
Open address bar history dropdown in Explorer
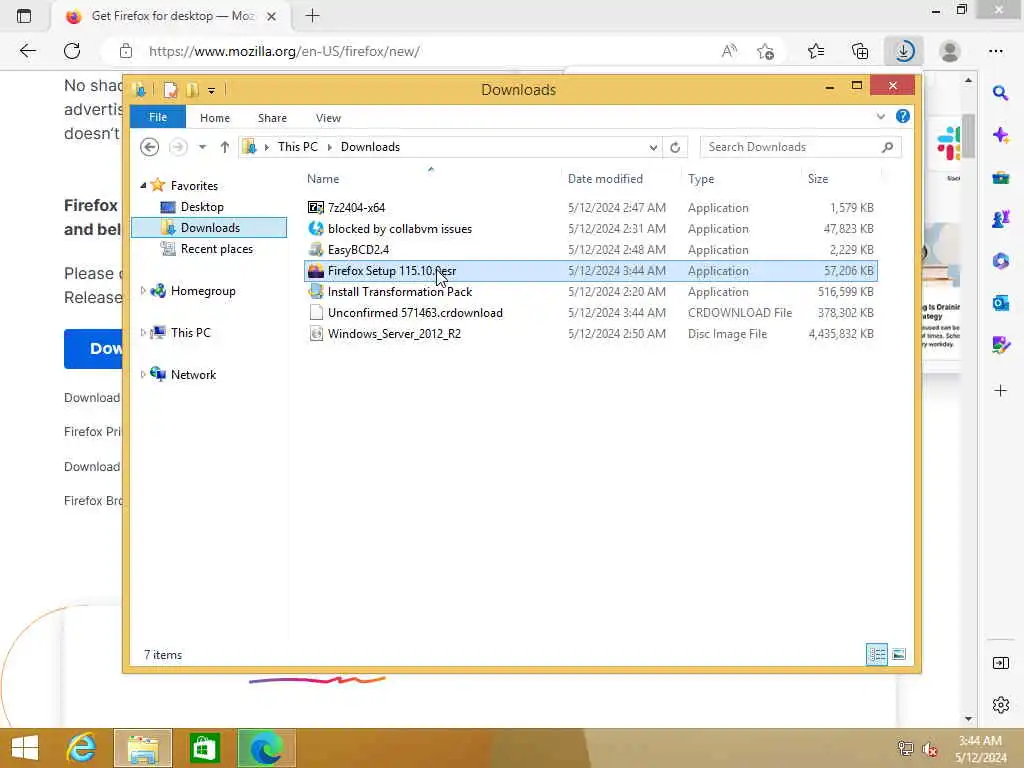click(x=652, y=148)
